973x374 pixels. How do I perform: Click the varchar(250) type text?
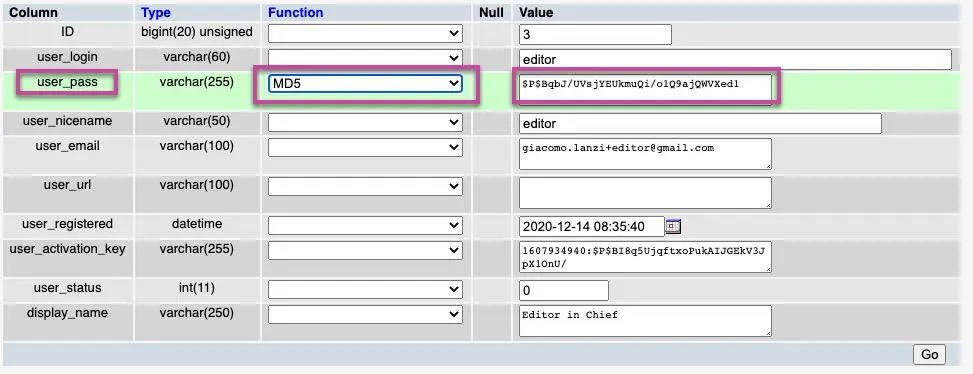[197, 313]
